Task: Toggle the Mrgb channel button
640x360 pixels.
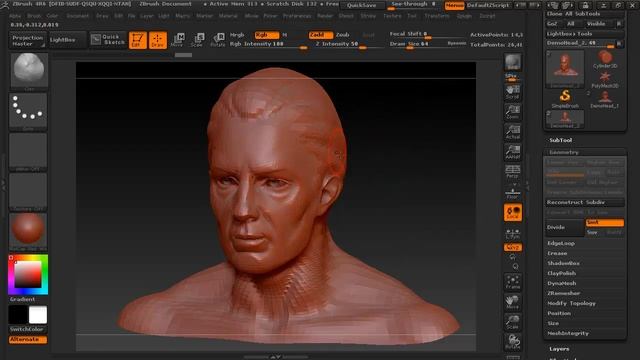Action: coord(237,35)
